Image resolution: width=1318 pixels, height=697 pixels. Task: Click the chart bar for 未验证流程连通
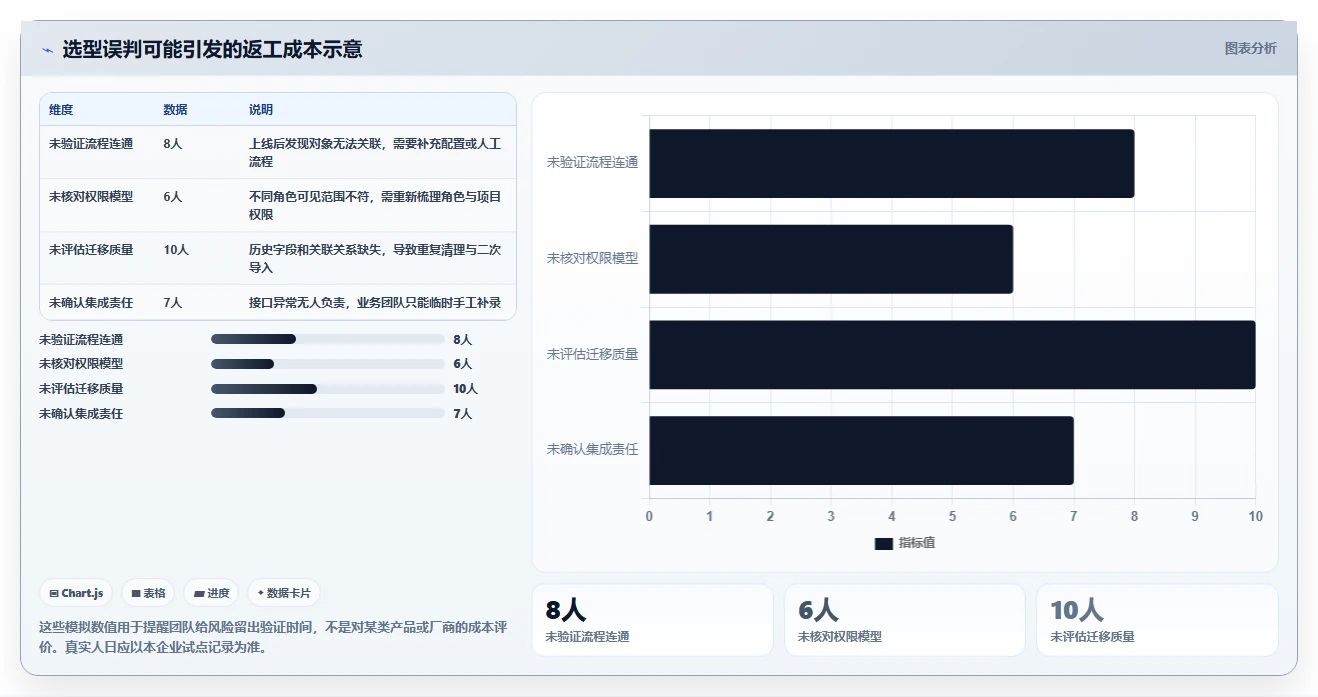(x=891, y=163)
